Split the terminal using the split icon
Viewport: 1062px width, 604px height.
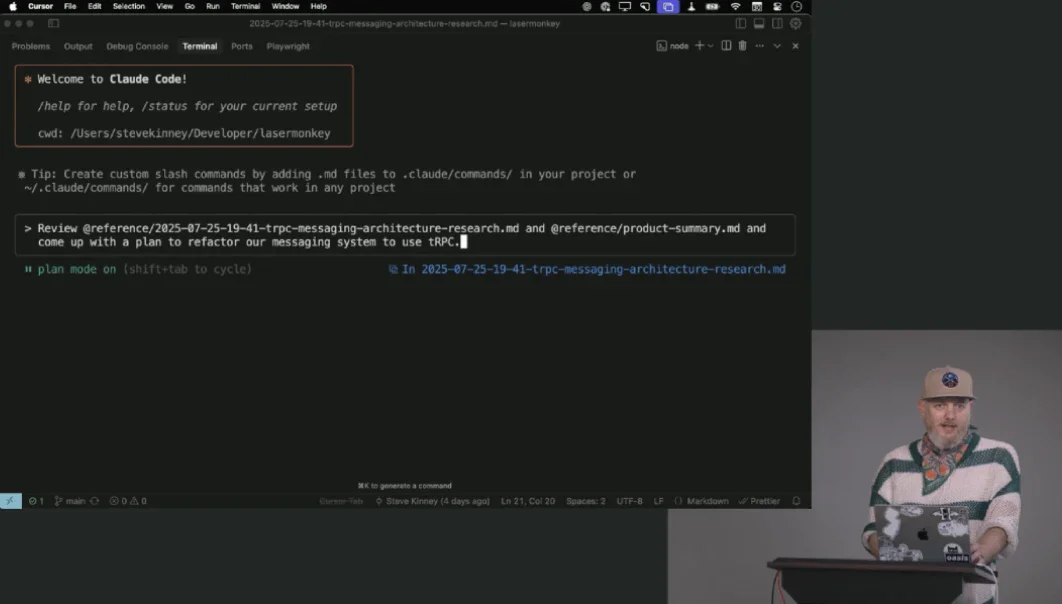click(726, 45)
